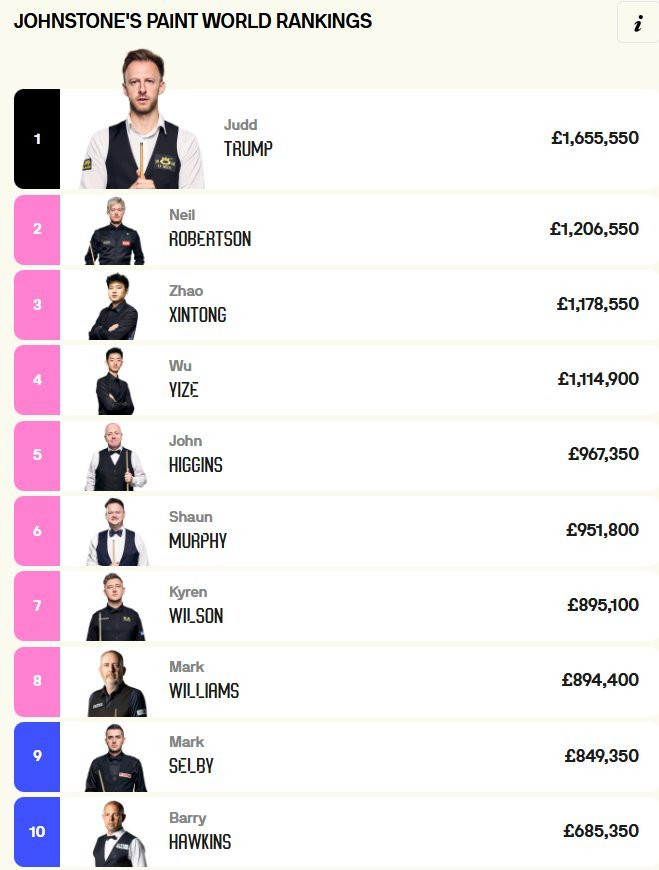
Task: Click the Judd TRUMP name link
Action: (x=248, y=138)
